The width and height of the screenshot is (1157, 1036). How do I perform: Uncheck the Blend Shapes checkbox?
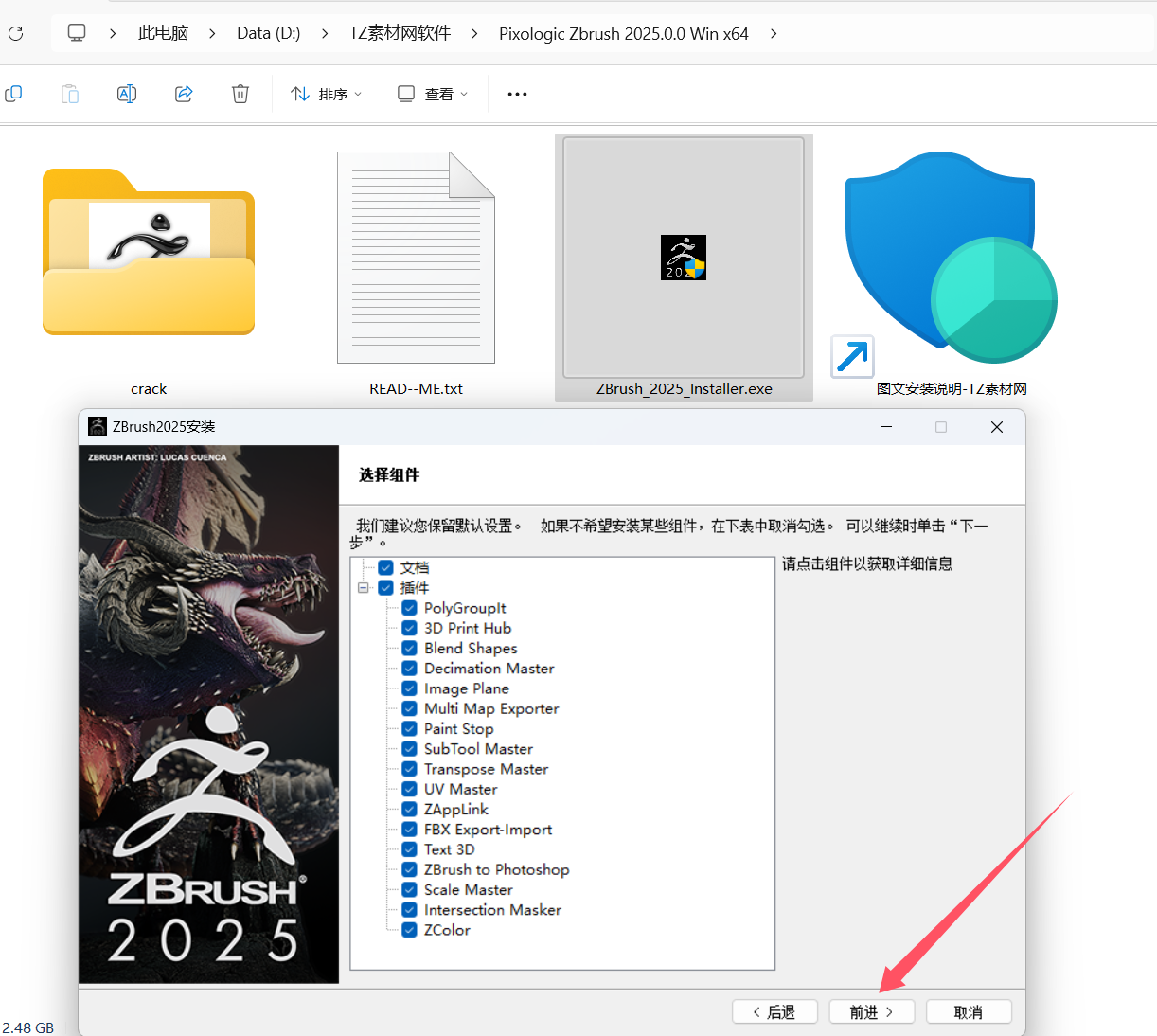(409, 648)
